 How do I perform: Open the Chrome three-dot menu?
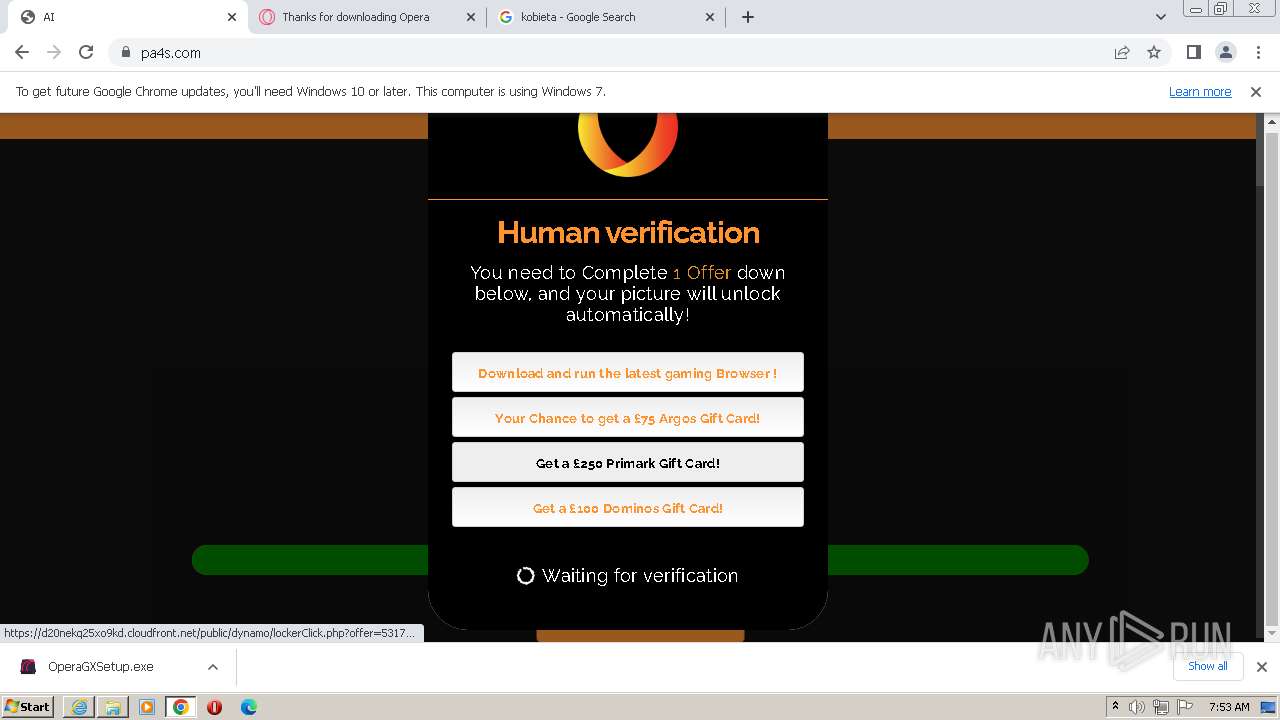click(x=1258, y=52)
